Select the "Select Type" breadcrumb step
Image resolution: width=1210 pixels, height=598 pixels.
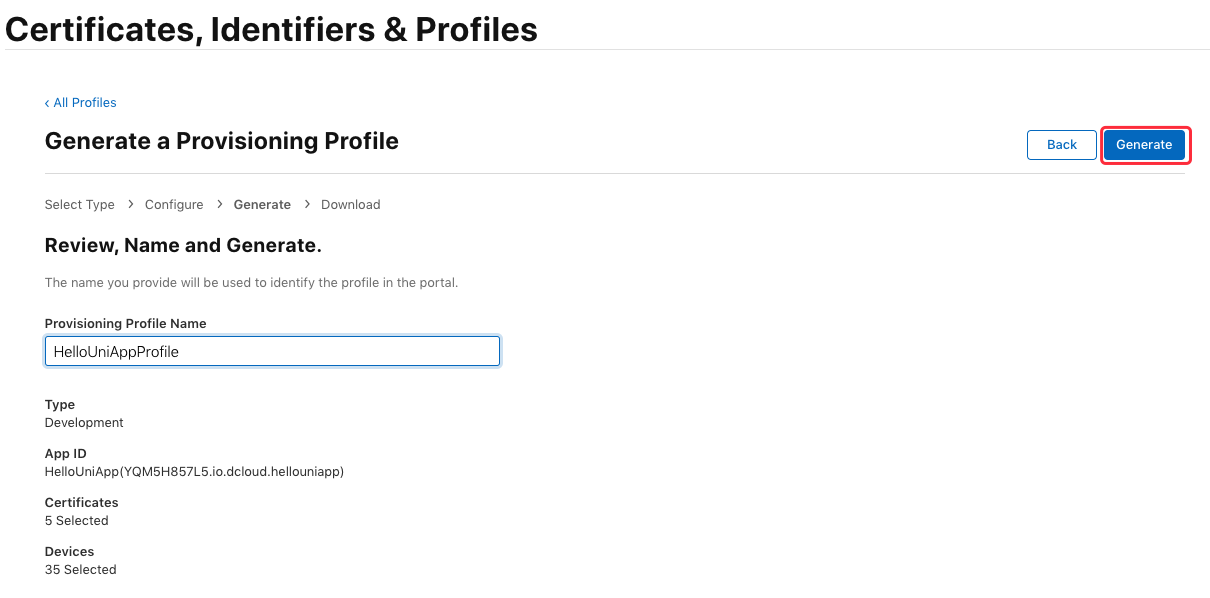pos(80,204)
